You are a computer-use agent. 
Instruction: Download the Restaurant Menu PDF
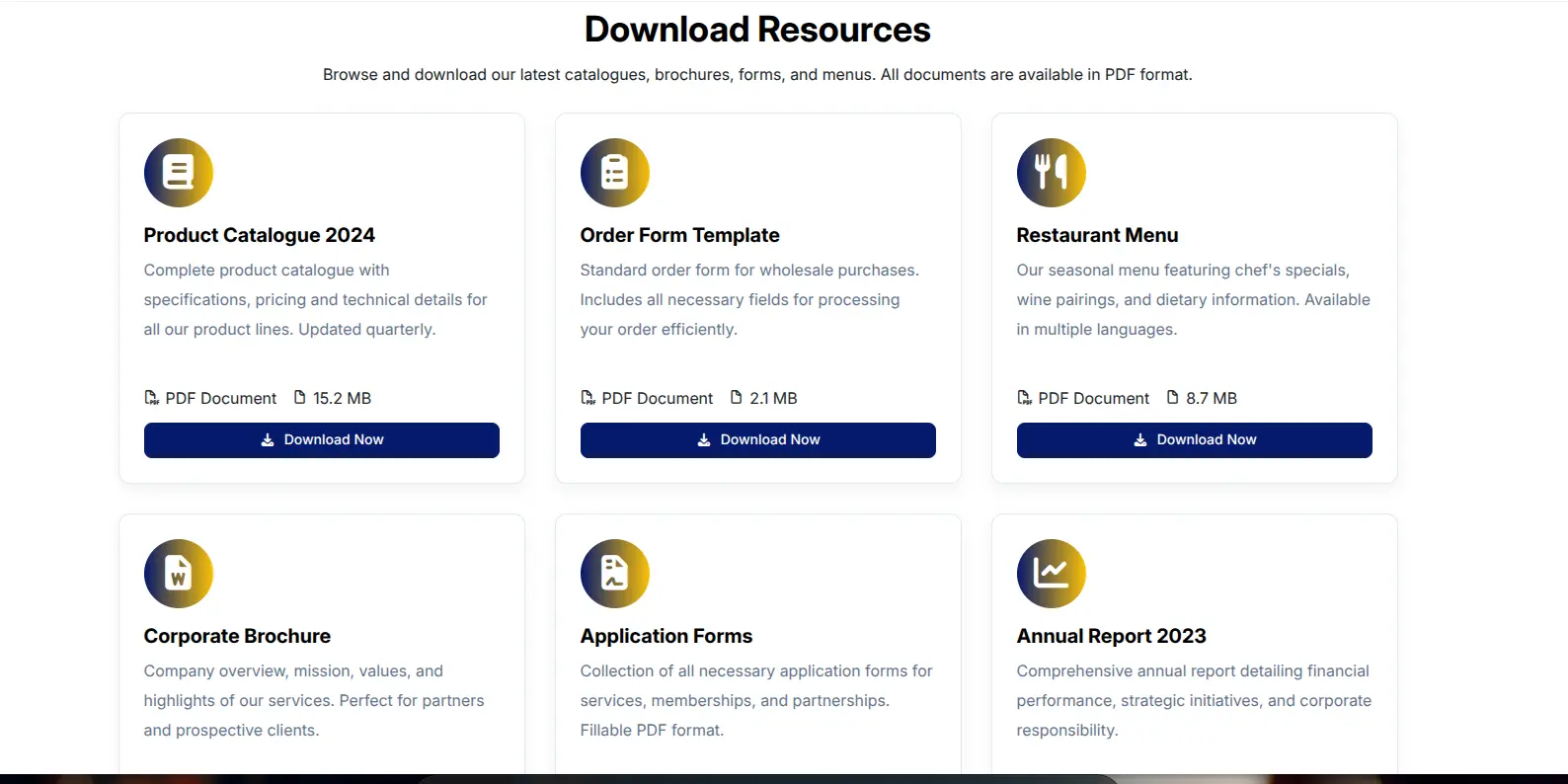pos(1195,440)
